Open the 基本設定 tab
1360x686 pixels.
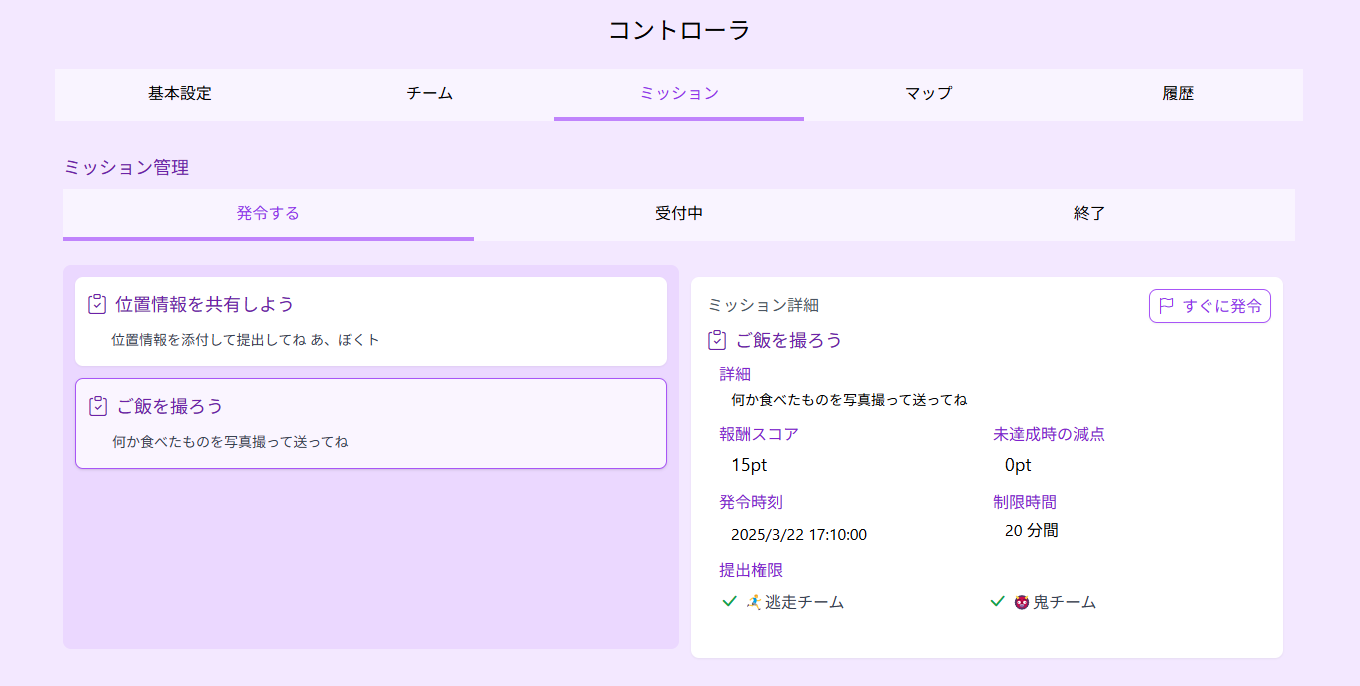click(180, 94)
